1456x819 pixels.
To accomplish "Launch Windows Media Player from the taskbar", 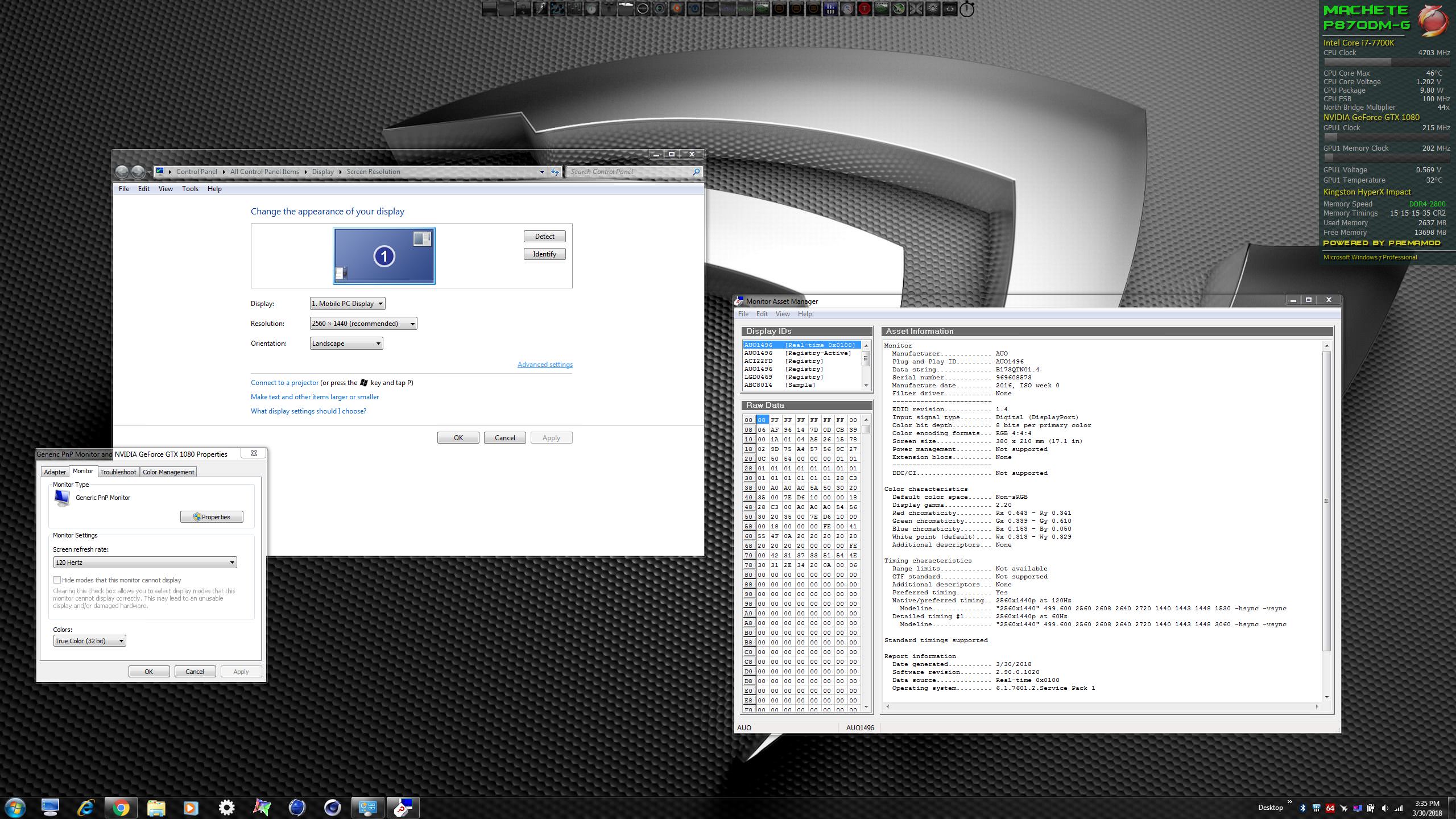I will (x=191, y=808).
